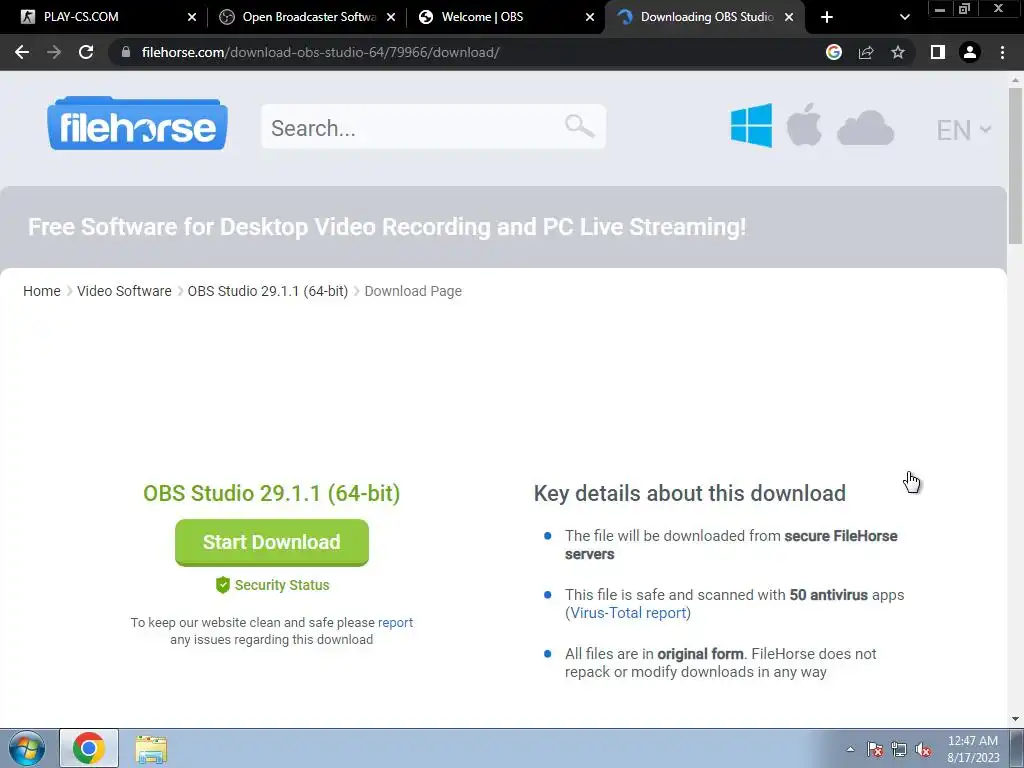Click the address bar URL
This screenshot has width=1024, height=768.
tap(320, 52)
